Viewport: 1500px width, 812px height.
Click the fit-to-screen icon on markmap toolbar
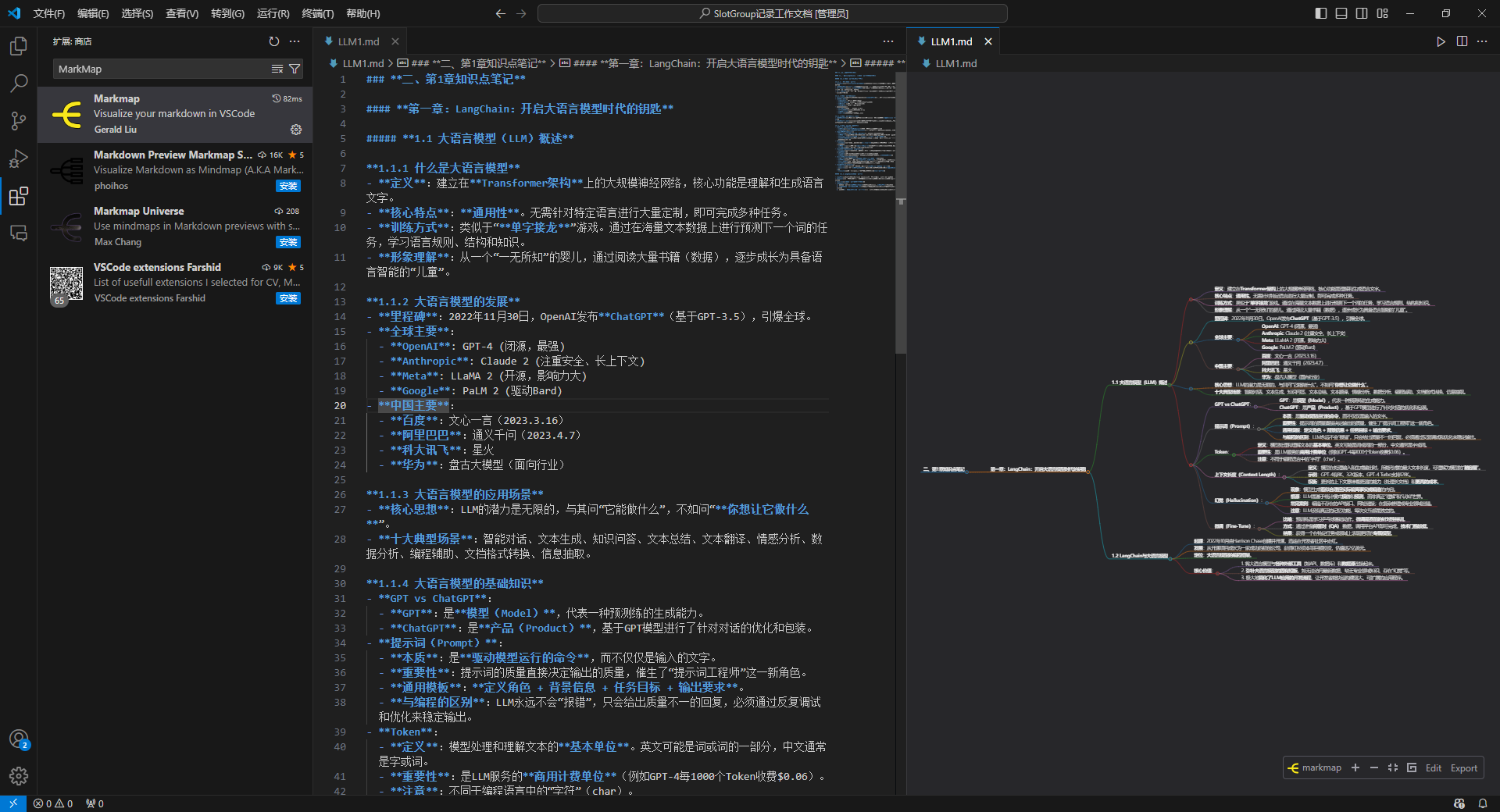(x=1393, y=767)
